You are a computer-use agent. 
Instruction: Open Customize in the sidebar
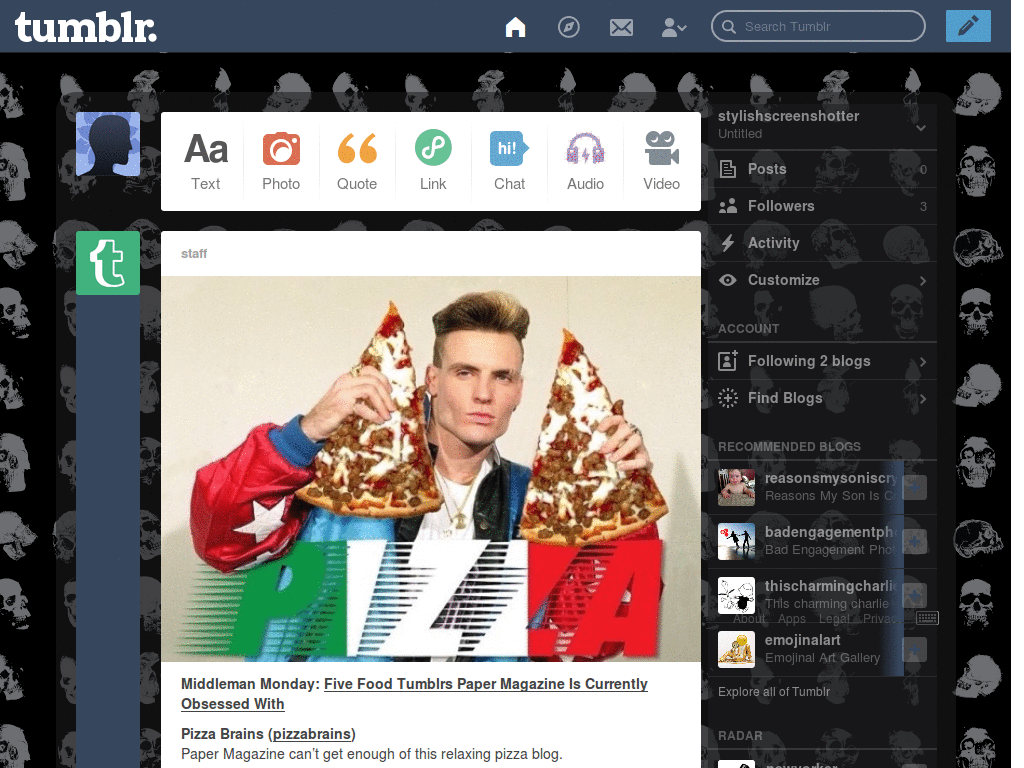[x=823, y=280]
